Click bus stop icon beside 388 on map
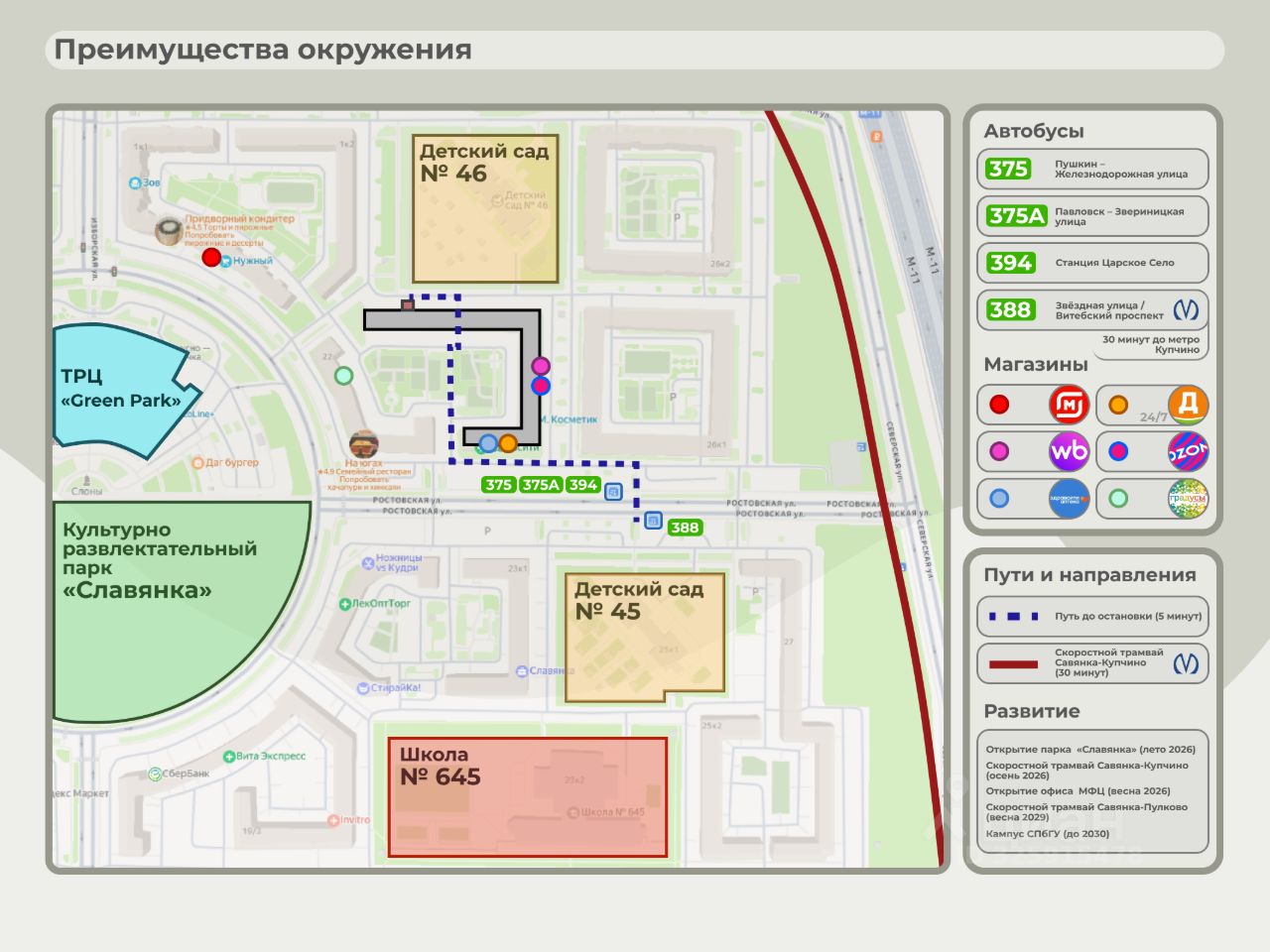 pyautogui.click(x=653, y=521)
